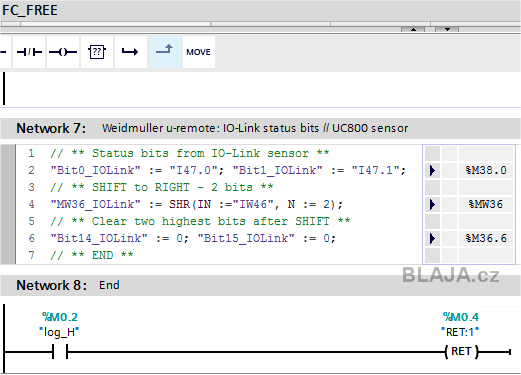Click the up arrow pane handle
Viewport: 521px width, 375px height.
point(413,29)
